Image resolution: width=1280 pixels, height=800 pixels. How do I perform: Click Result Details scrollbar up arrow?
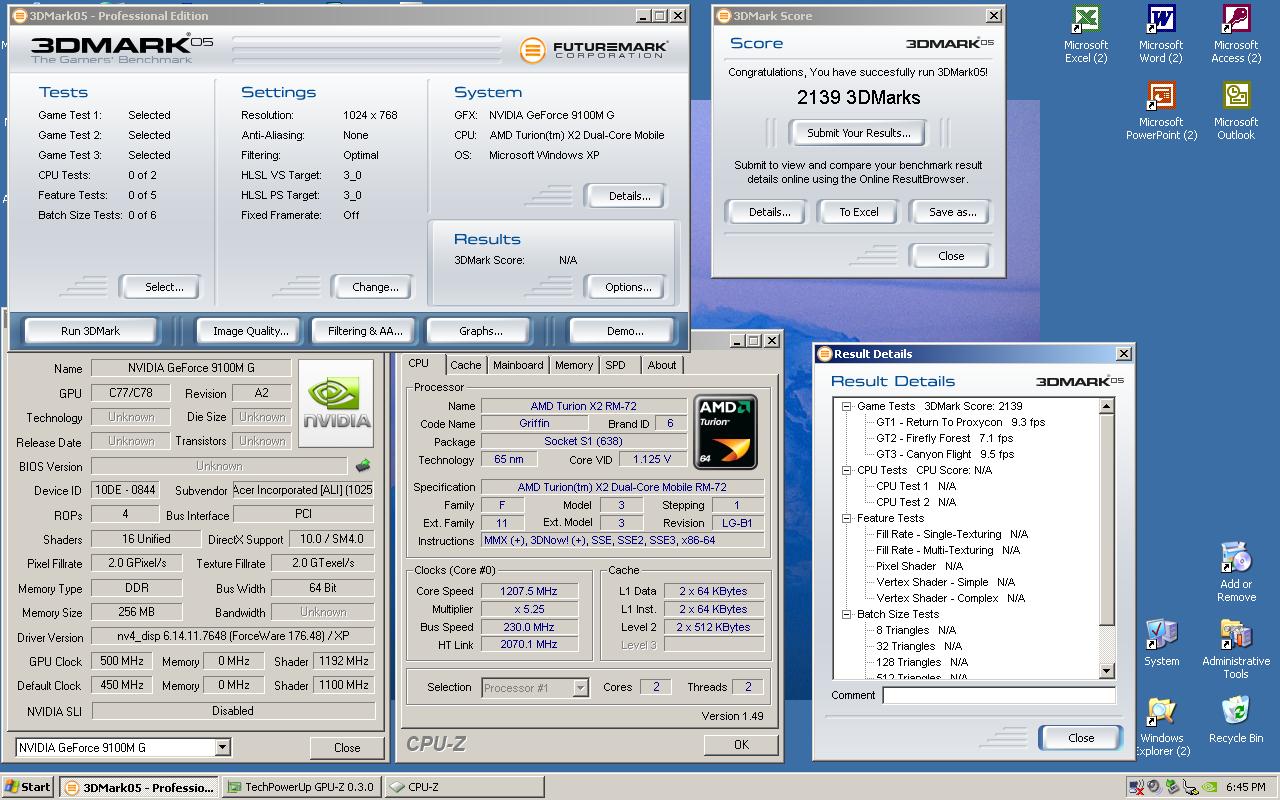[x=1107, y=406]
